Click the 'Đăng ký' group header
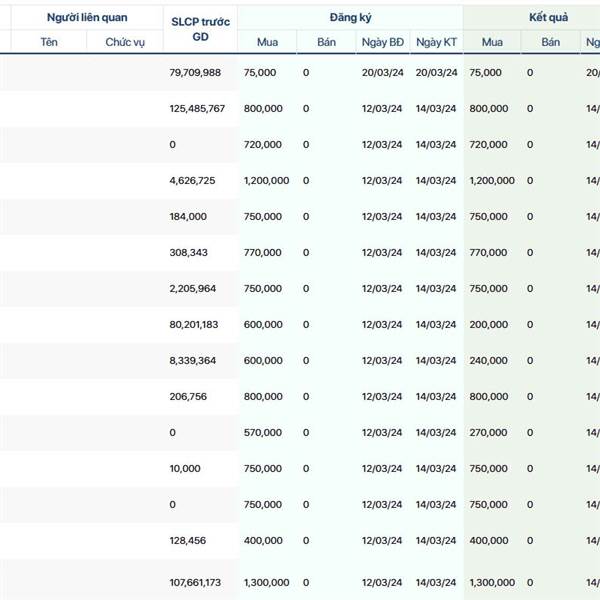Screen dimensions: 600x600 [x=351, y=18]
